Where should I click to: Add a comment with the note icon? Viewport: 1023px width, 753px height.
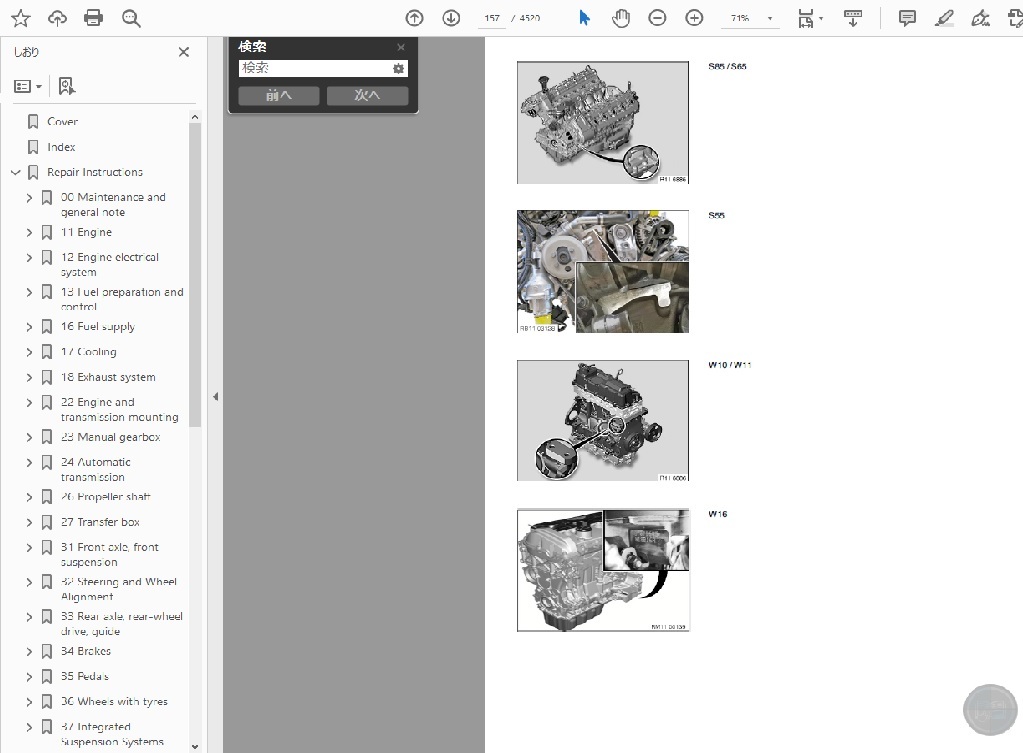(x=907, y=18)
